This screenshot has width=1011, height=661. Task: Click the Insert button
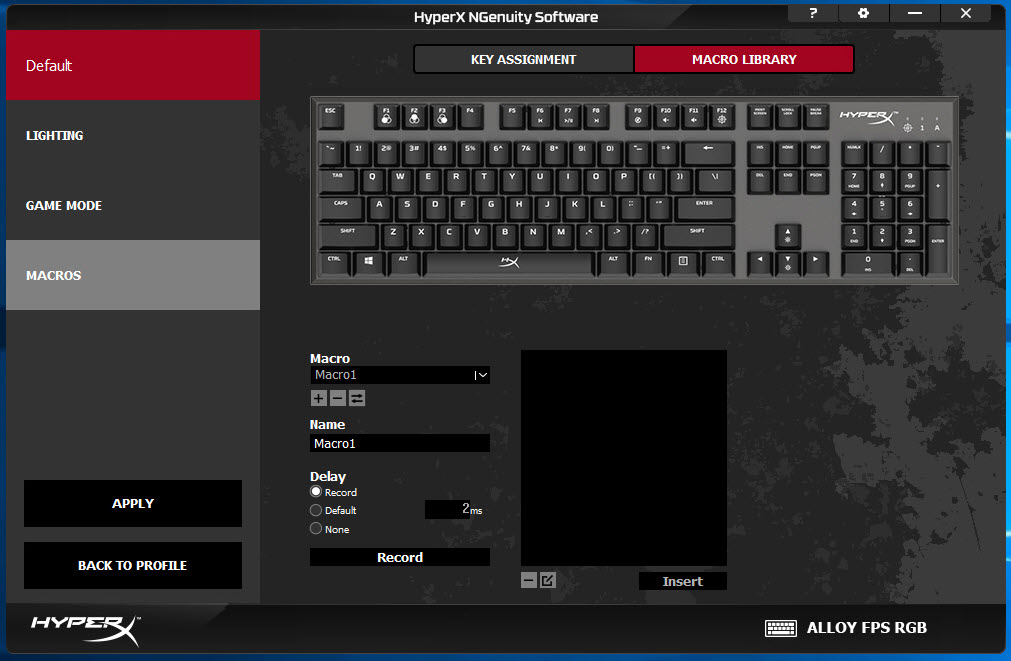[x=683, y=581]
